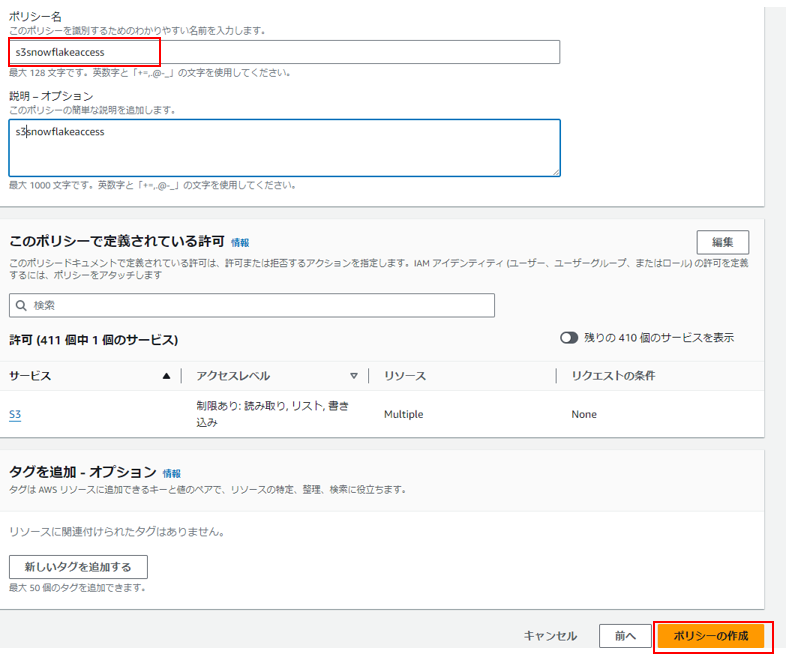The height and width of the screenshot is (656, 791).
Task: Click the サービス column header
Action: (x=30, y=376)
